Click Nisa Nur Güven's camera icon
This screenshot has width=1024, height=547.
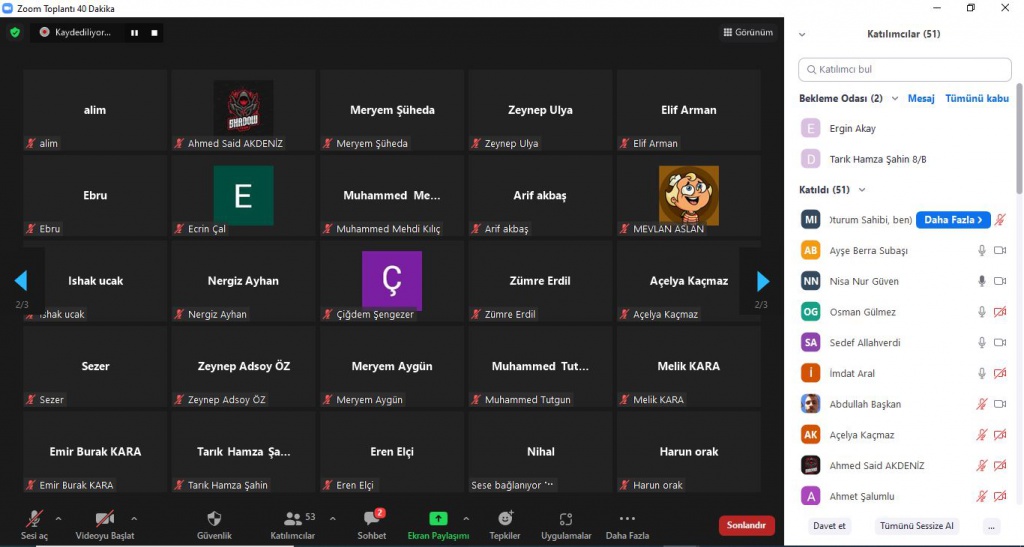click(x=1000, y=281)
